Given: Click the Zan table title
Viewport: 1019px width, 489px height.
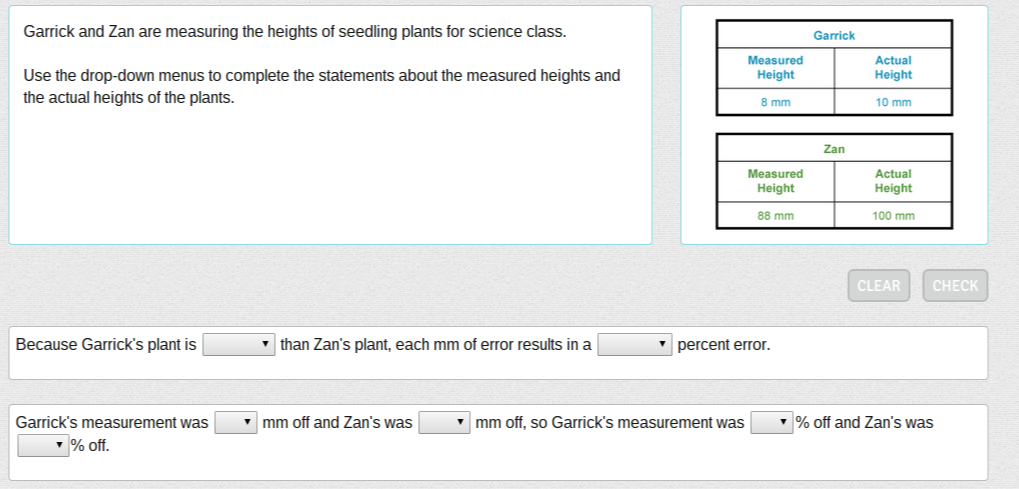Looking at the screenshot, I should tap(834, 149).
